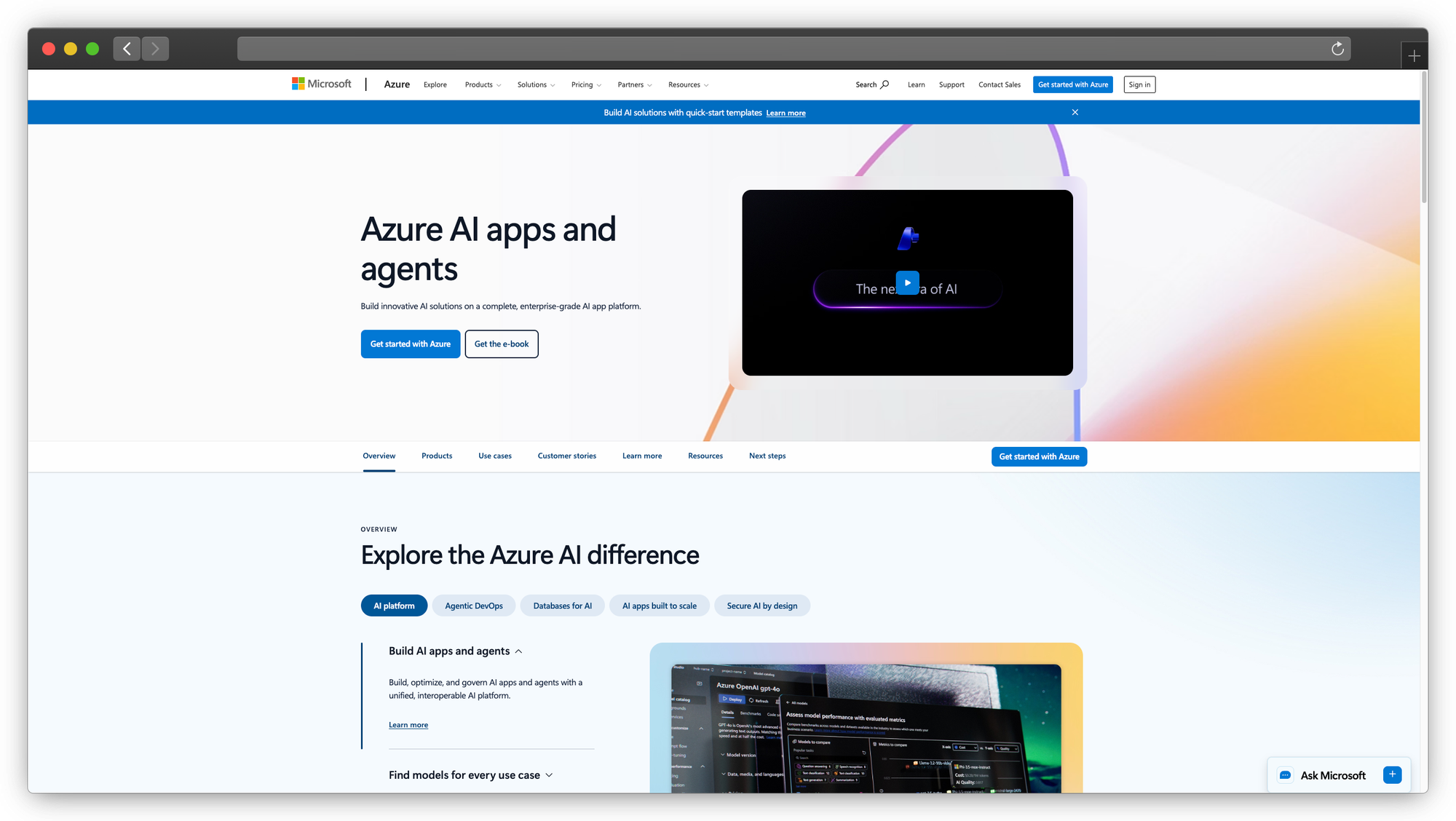
Task: Open a new browser tab with plus
Action: [1414, 56]
